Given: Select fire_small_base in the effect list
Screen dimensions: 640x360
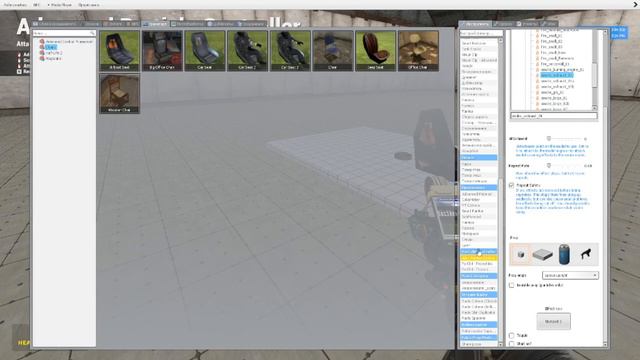Looking at the screenshot, I should 553,53.
